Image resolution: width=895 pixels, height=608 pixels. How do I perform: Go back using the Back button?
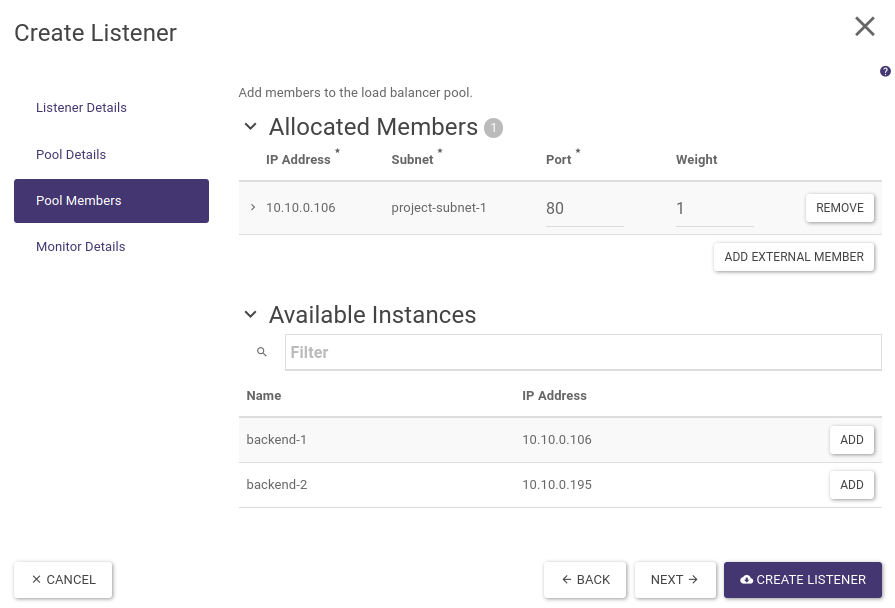(585, 580)
